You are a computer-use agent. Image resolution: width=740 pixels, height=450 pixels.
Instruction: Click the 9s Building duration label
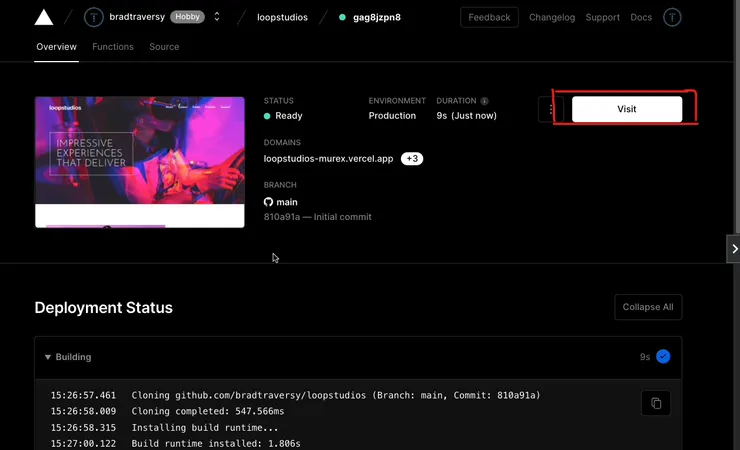[x=645, y=357]
